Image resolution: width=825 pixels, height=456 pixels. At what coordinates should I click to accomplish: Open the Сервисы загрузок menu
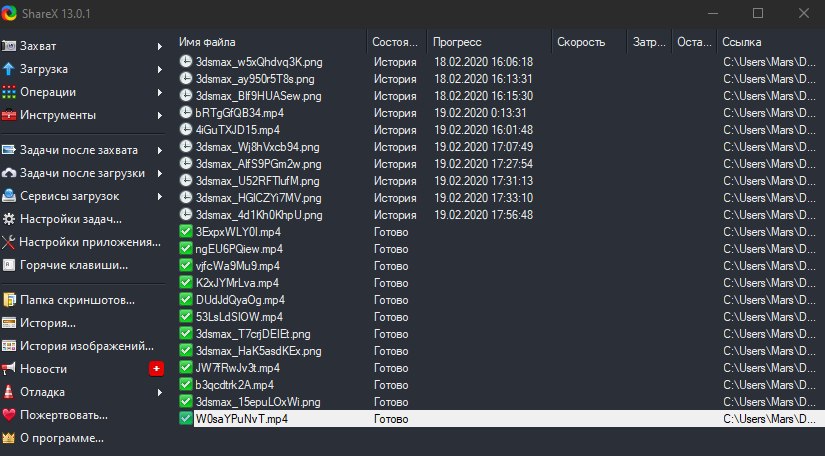point(83,196)
